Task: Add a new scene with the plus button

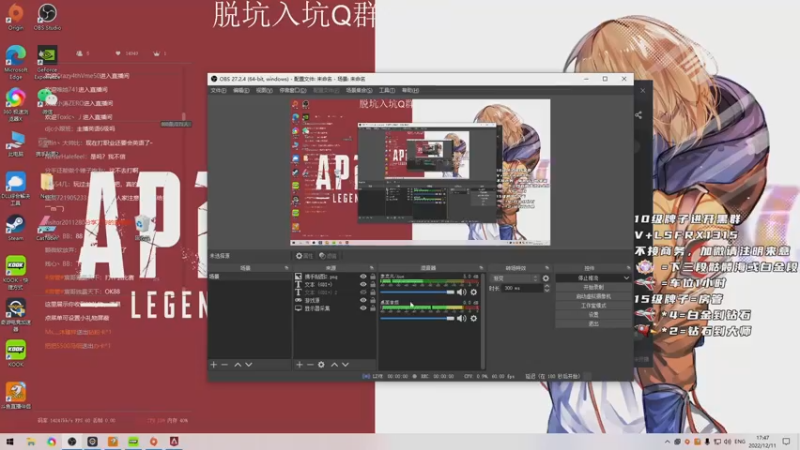Action: tap(213, 365)
